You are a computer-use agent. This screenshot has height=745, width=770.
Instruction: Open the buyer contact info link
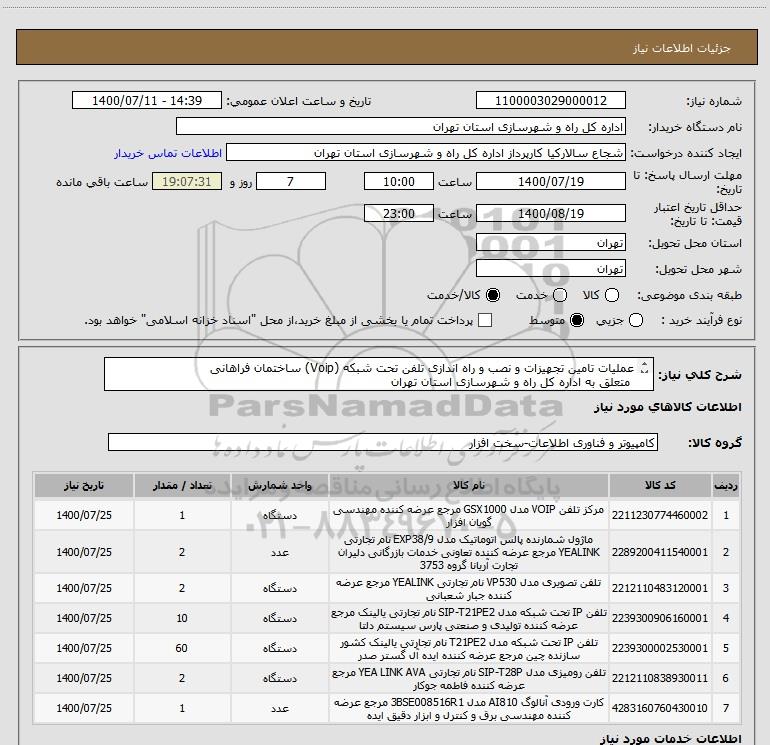pyautogui.click(x=168, y=153)
